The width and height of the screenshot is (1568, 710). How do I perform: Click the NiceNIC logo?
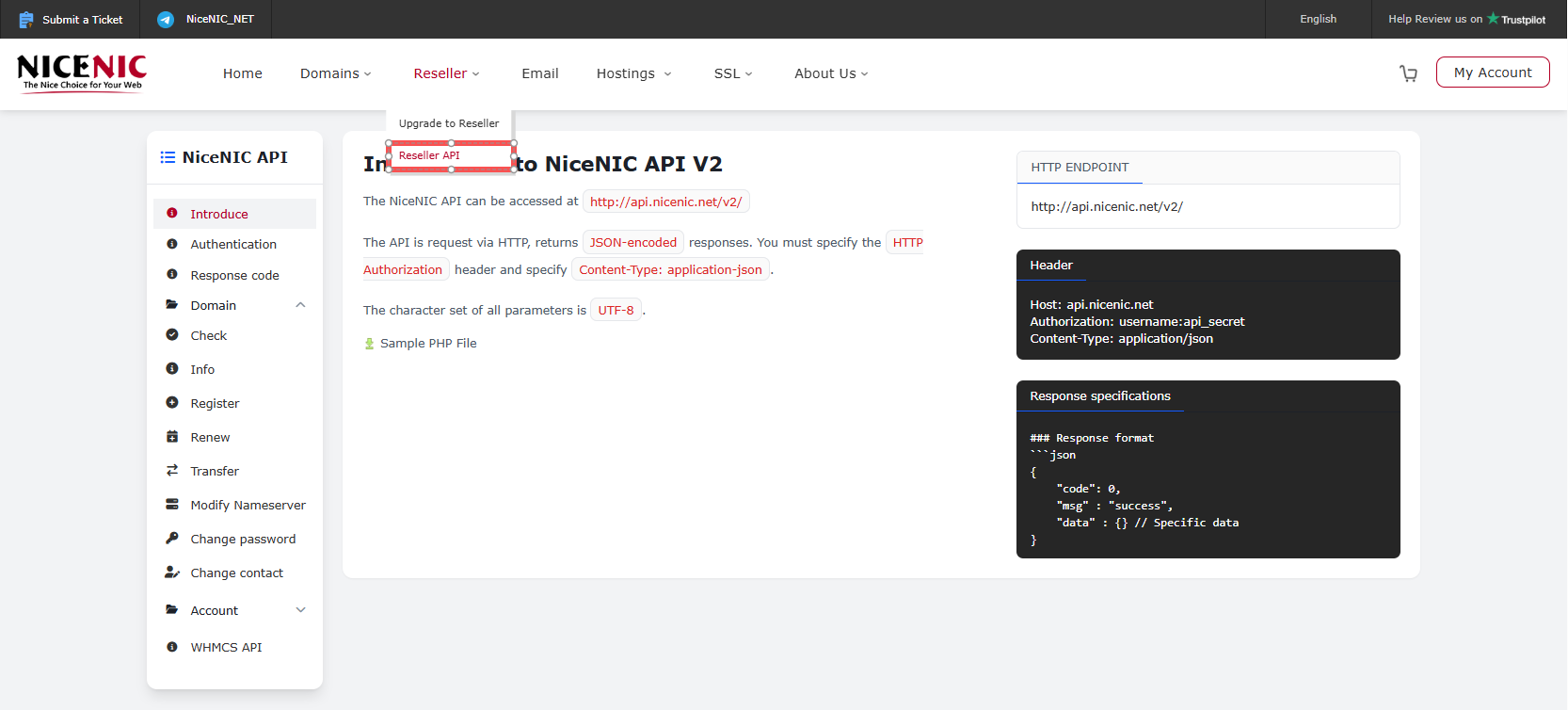[x=82, y=73]
